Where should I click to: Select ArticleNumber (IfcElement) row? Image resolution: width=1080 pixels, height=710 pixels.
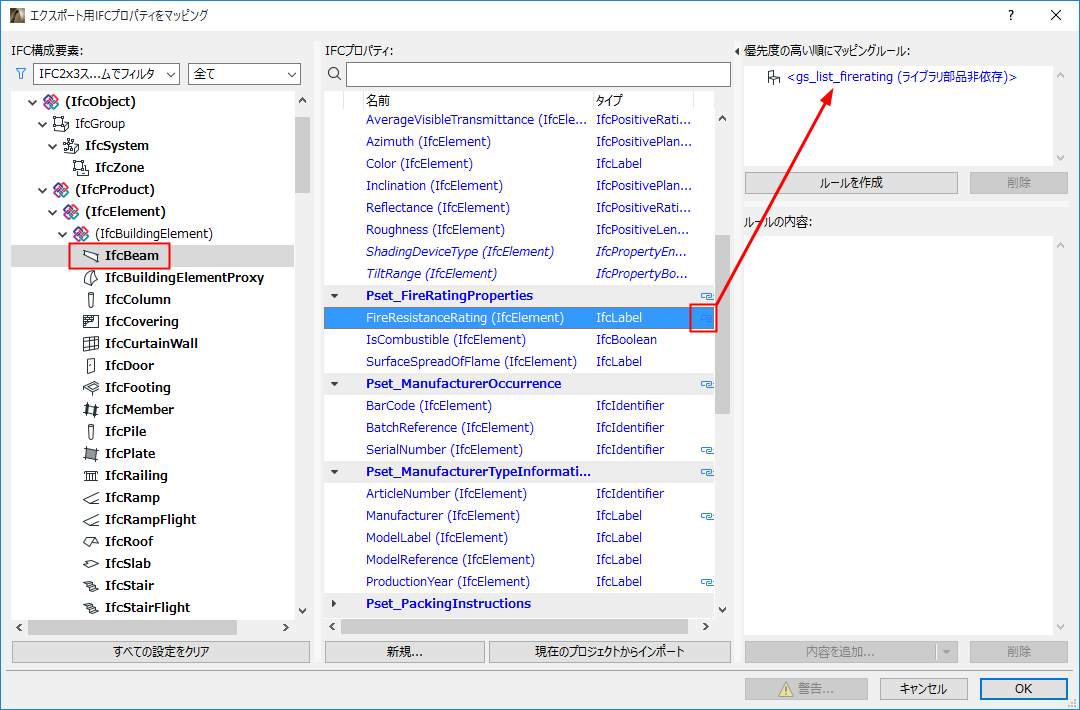point(519,494)
